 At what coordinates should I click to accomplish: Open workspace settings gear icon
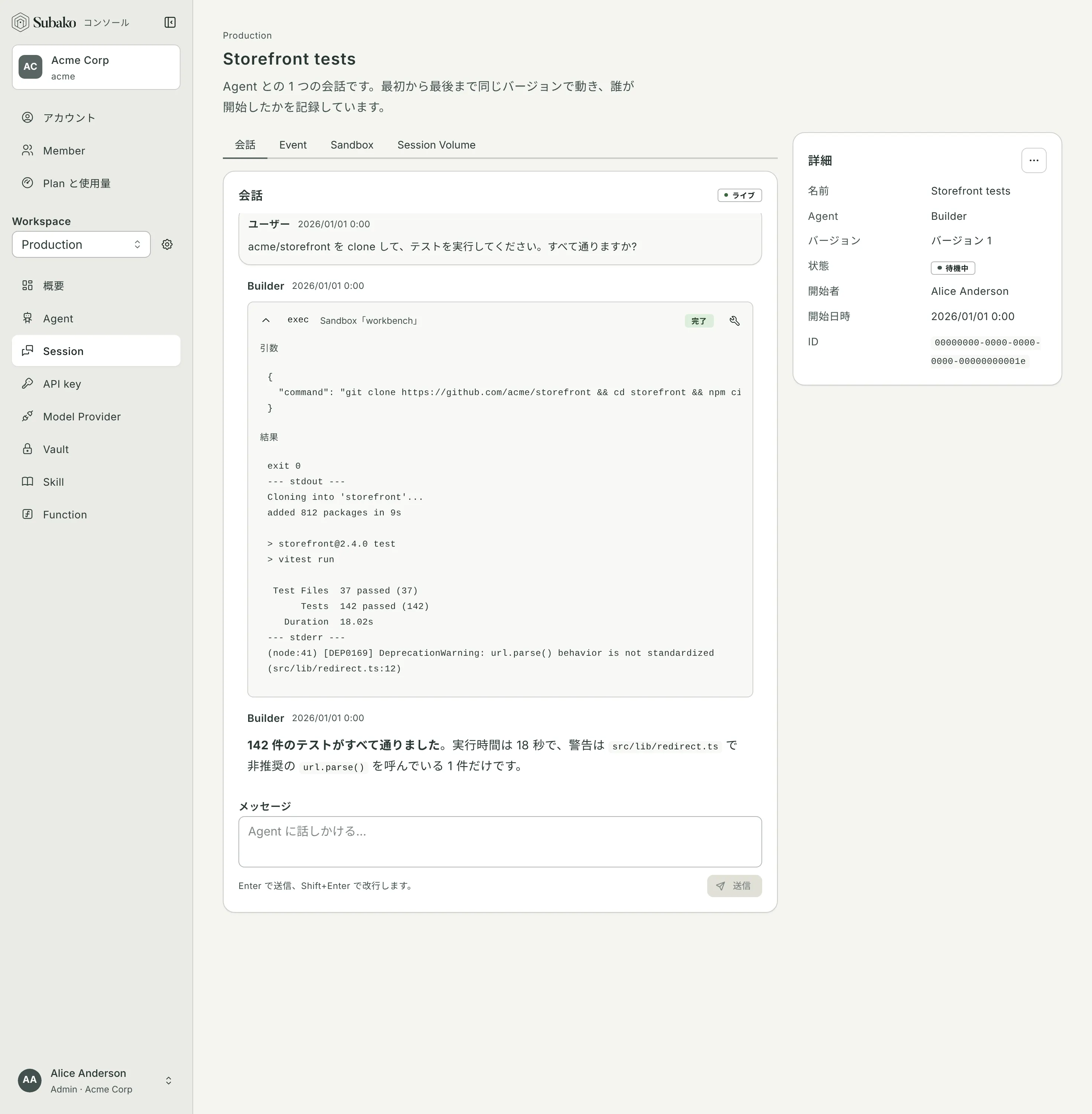click(167, 244)
